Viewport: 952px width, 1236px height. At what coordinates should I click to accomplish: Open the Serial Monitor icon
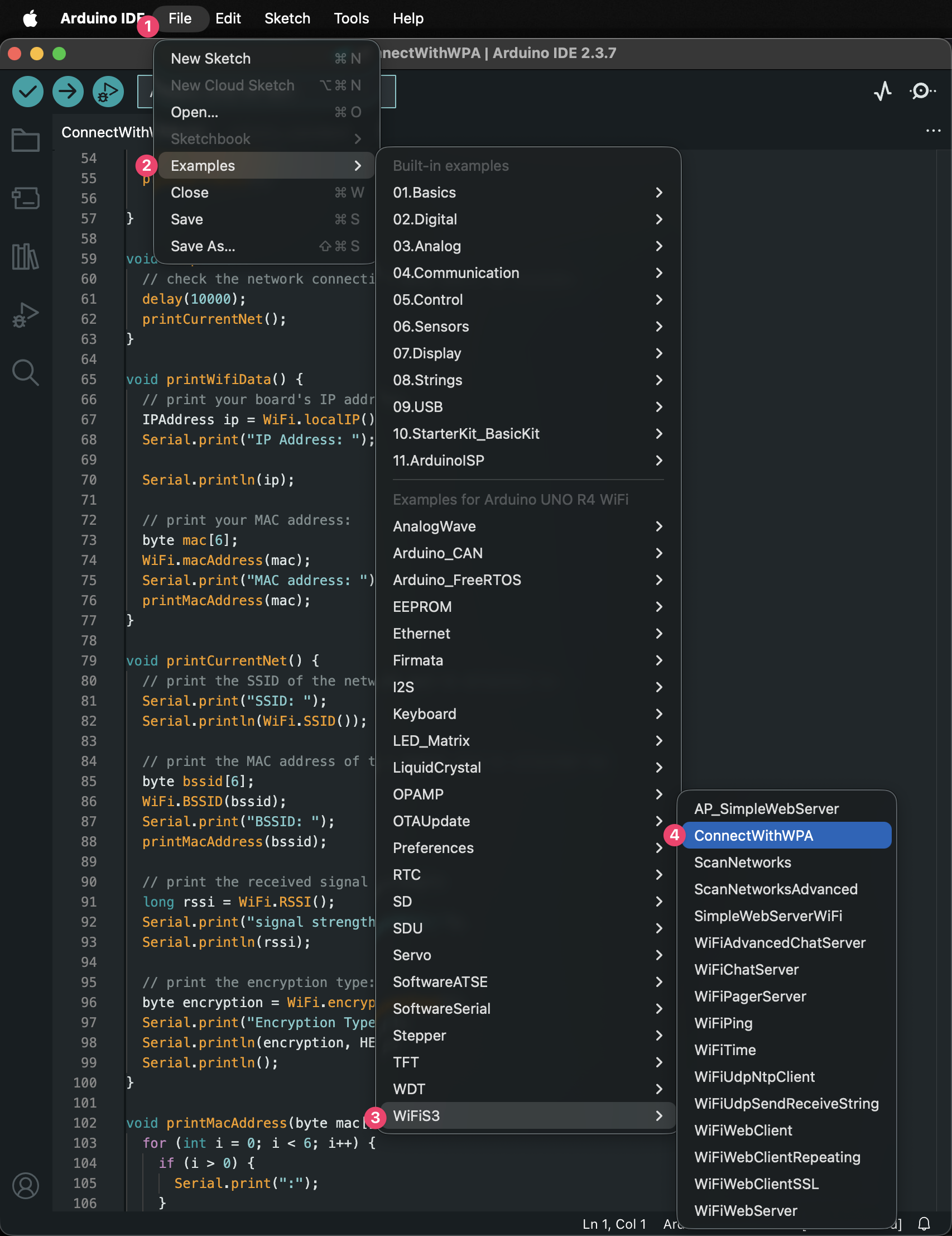pyautogui.click(x=922, y=91)
